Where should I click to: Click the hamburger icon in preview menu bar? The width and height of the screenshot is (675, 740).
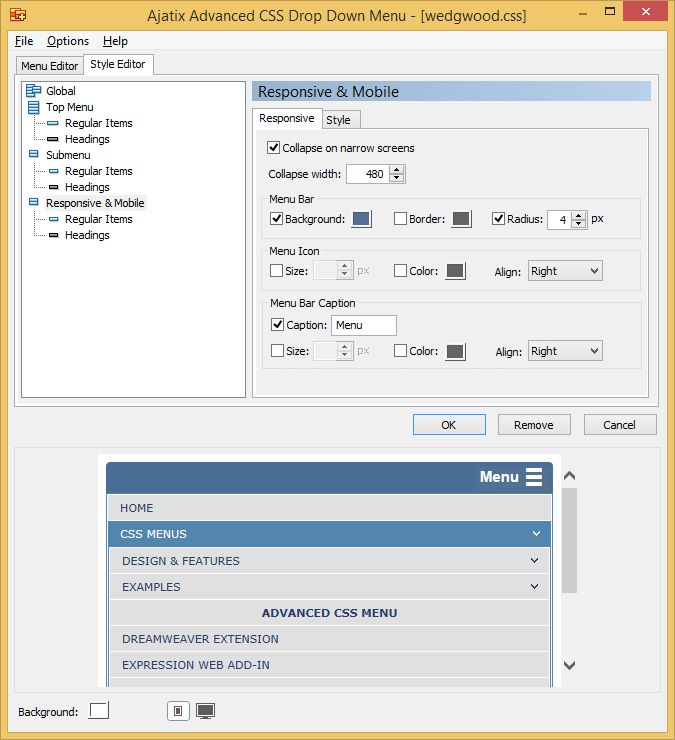pos(534,477)
